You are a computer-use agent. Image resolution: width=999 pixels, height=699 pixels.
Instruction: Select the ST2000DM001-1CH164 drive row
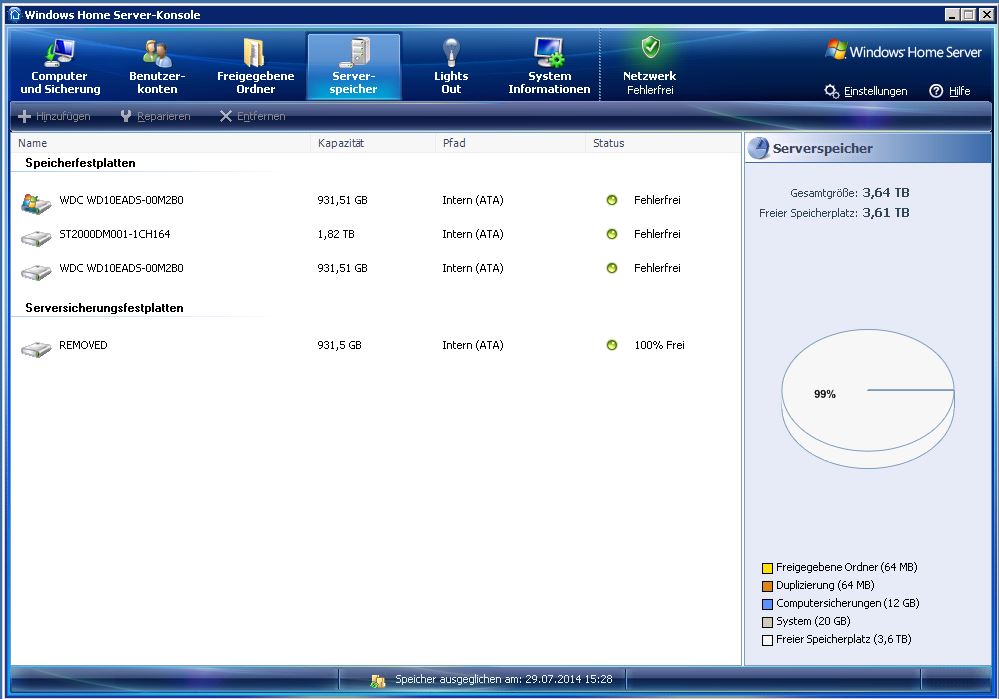[376, 234]
